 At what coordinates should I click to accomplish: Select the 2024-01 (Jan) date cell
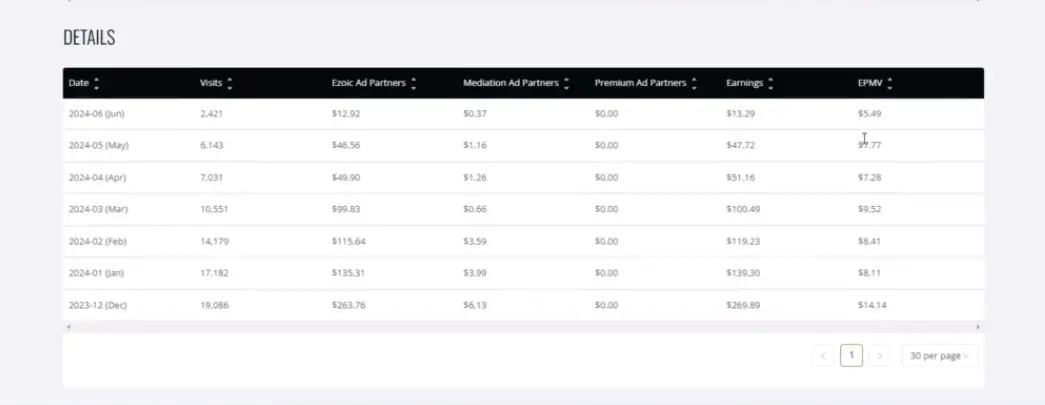tap(97, 273)
